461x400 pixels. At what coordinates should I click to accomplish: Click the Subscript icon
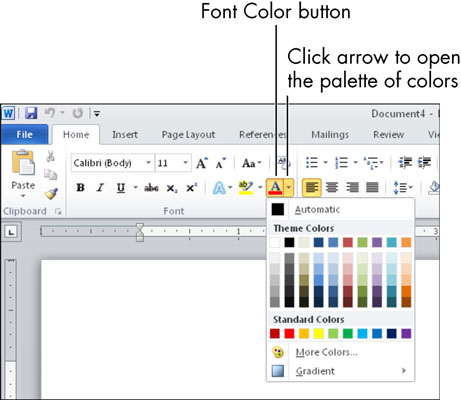click(172, 188)
